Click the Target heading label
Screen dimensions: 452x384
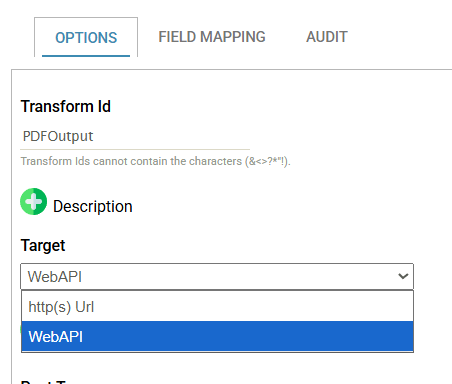click(x=43, y=246)
